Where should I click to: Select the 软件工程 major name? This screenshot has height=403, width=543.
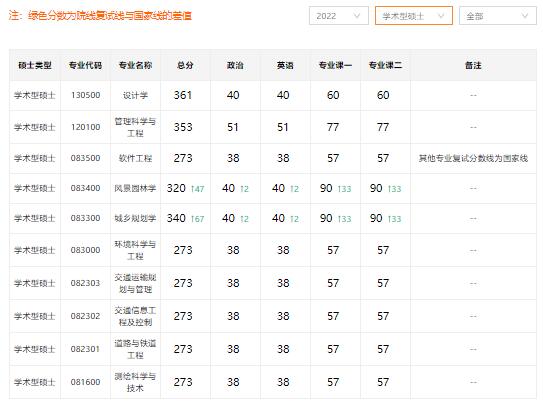coord(135,158)
